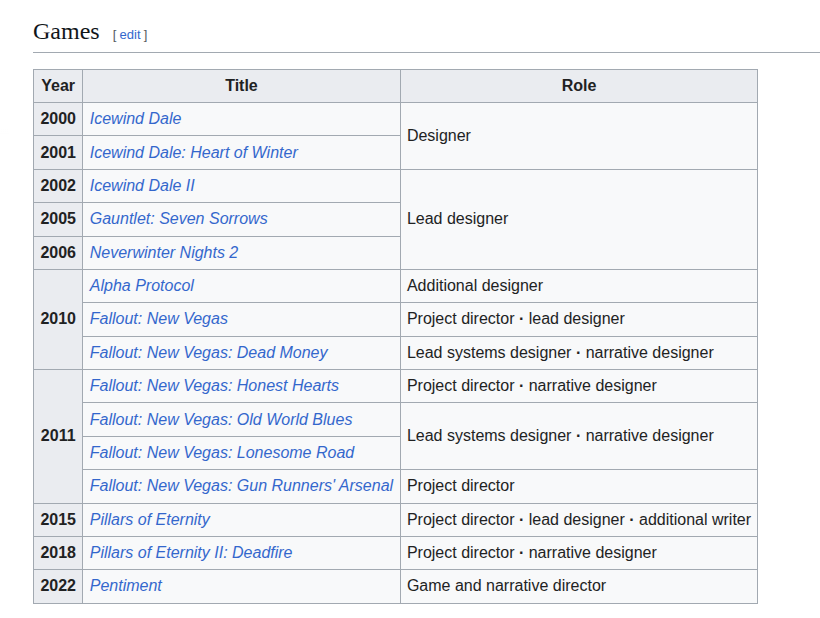820x618 pixels.
Task: Click the 2002 year cell
Action: coord(58,186)
